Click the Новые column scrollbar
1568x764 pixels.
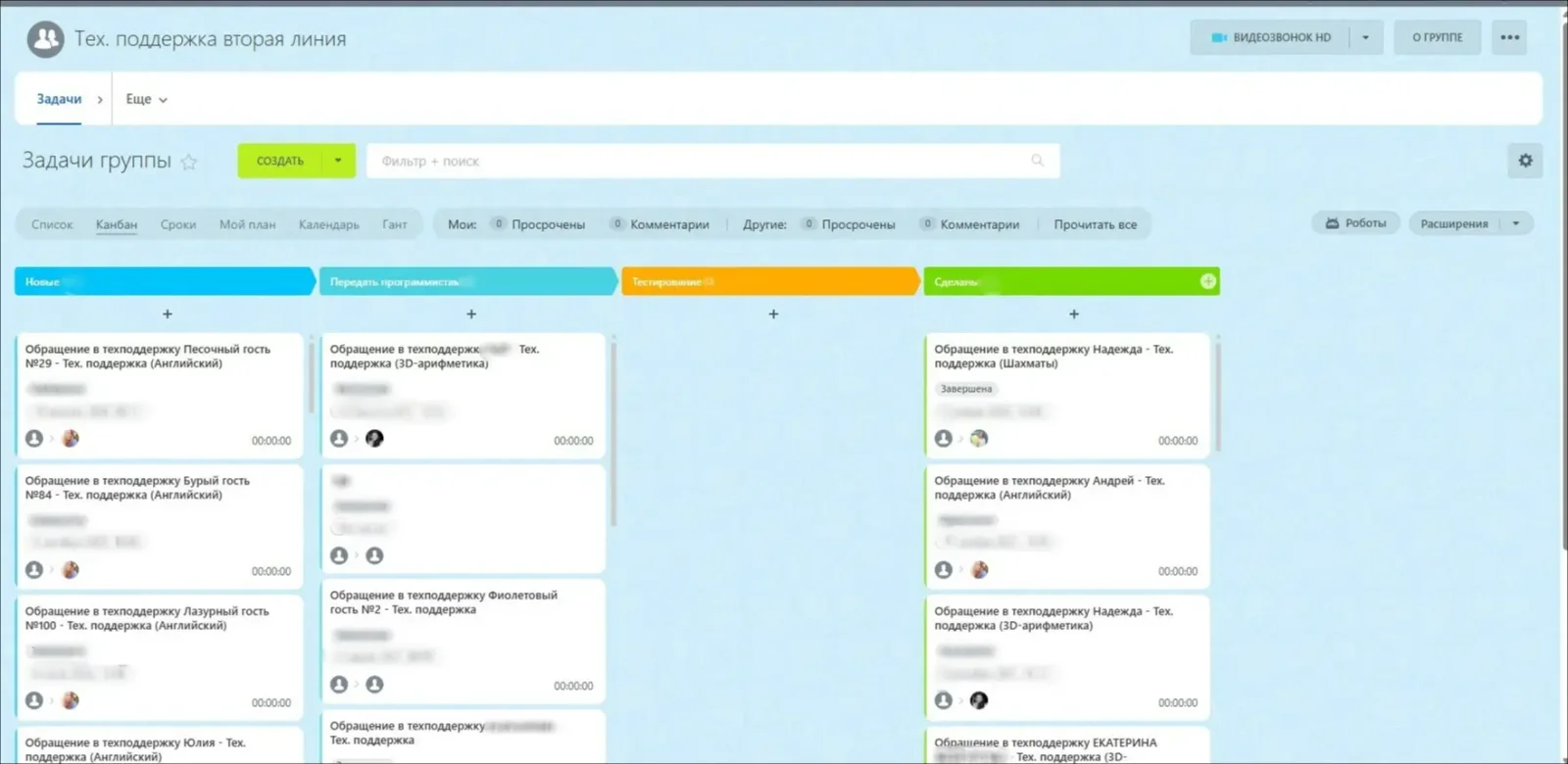click(x=312, y=375)
